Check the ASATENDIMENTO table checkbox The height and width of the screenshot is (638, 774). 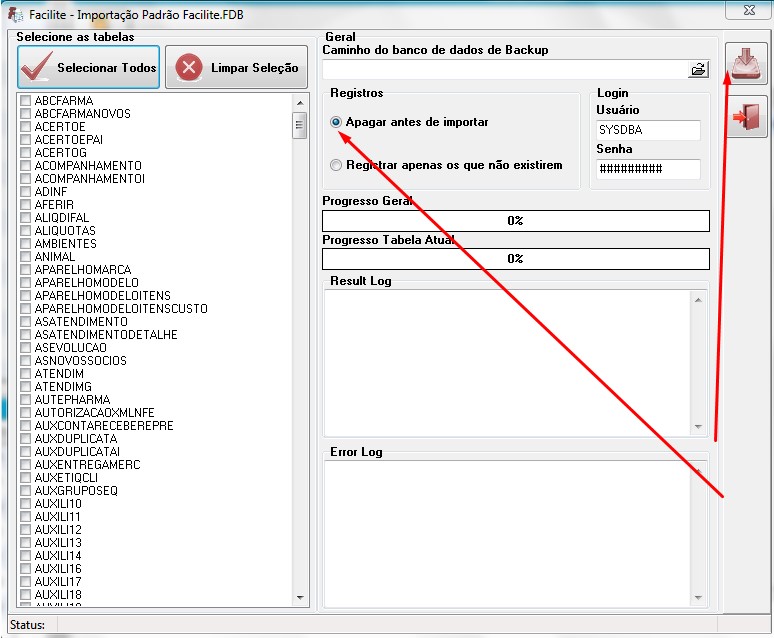point(25,321)
